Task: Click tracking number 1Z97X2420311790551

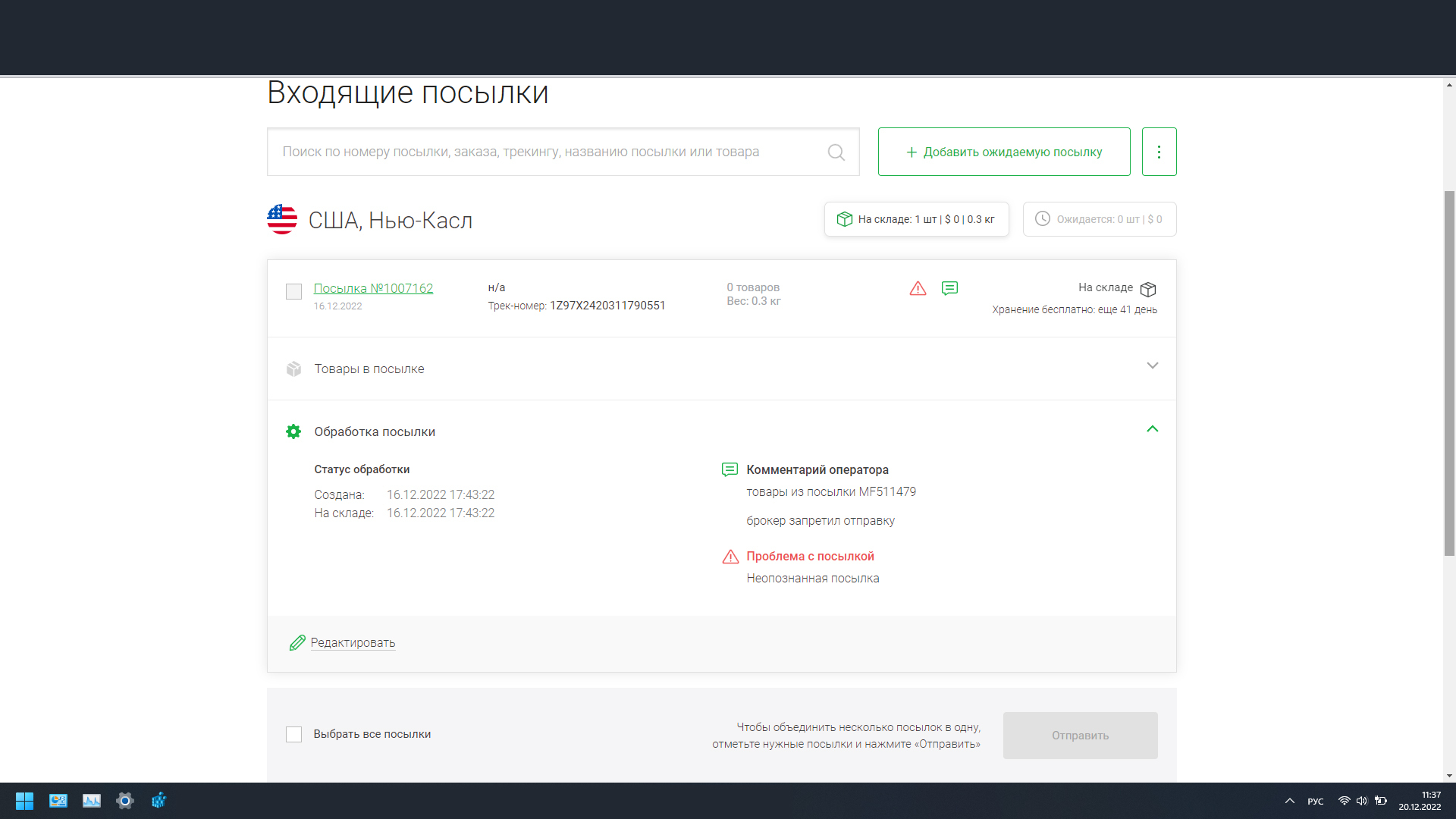Action: pos(607,306)
